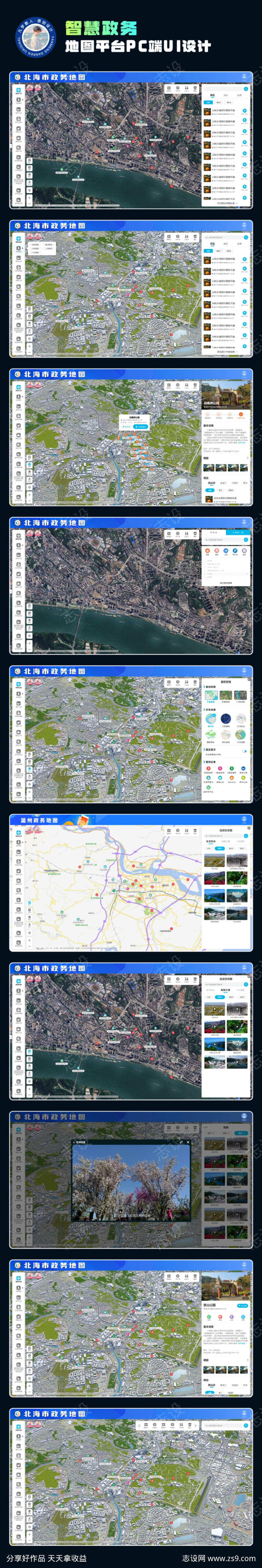This screenshot has height=1568, width=262.
Task: Click the 志设网 www.zs9.com footer text
Action: (219, 1558)
